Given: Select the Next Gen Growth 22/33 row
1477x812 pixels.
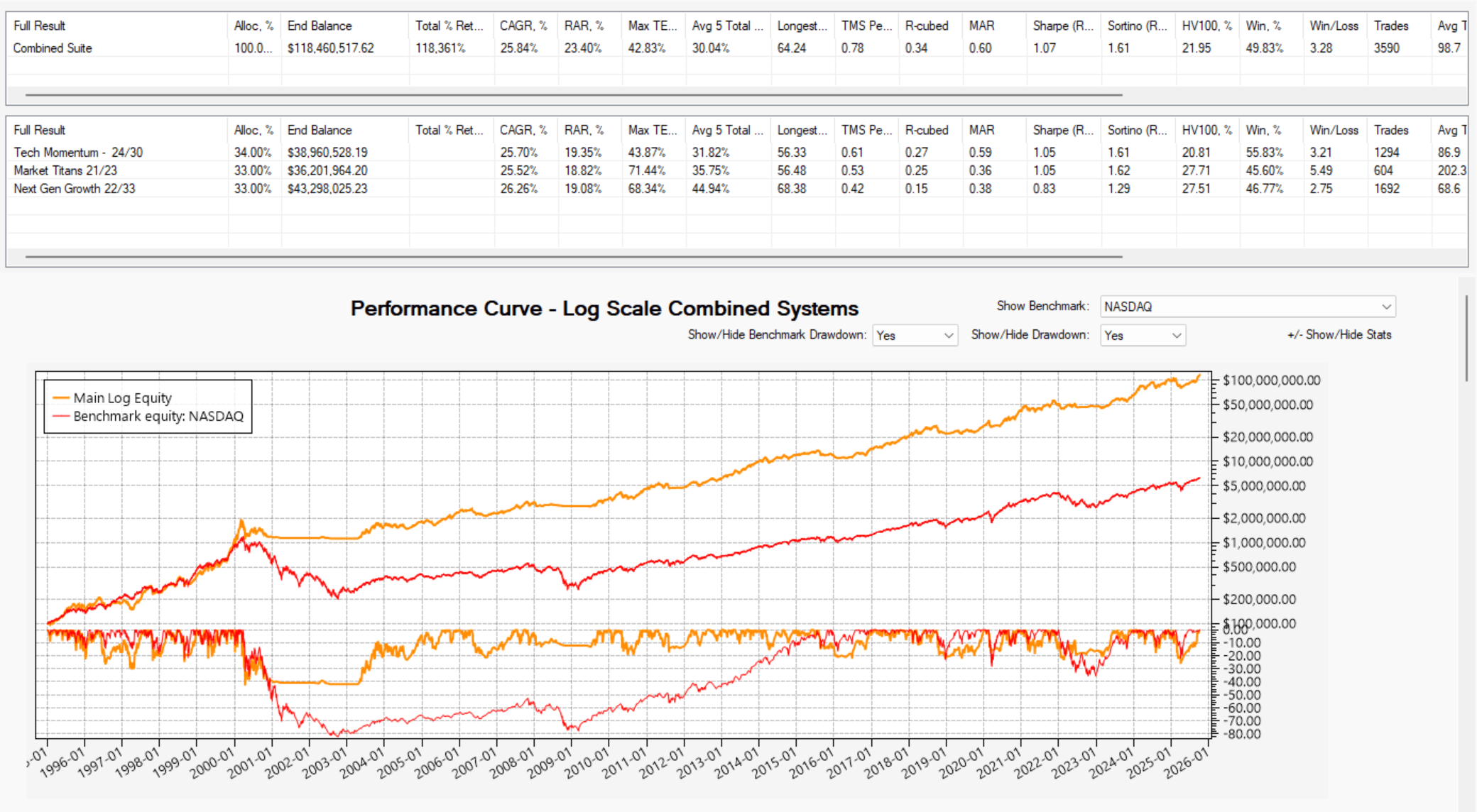Looking at the screenshot, I should point(75,189).
